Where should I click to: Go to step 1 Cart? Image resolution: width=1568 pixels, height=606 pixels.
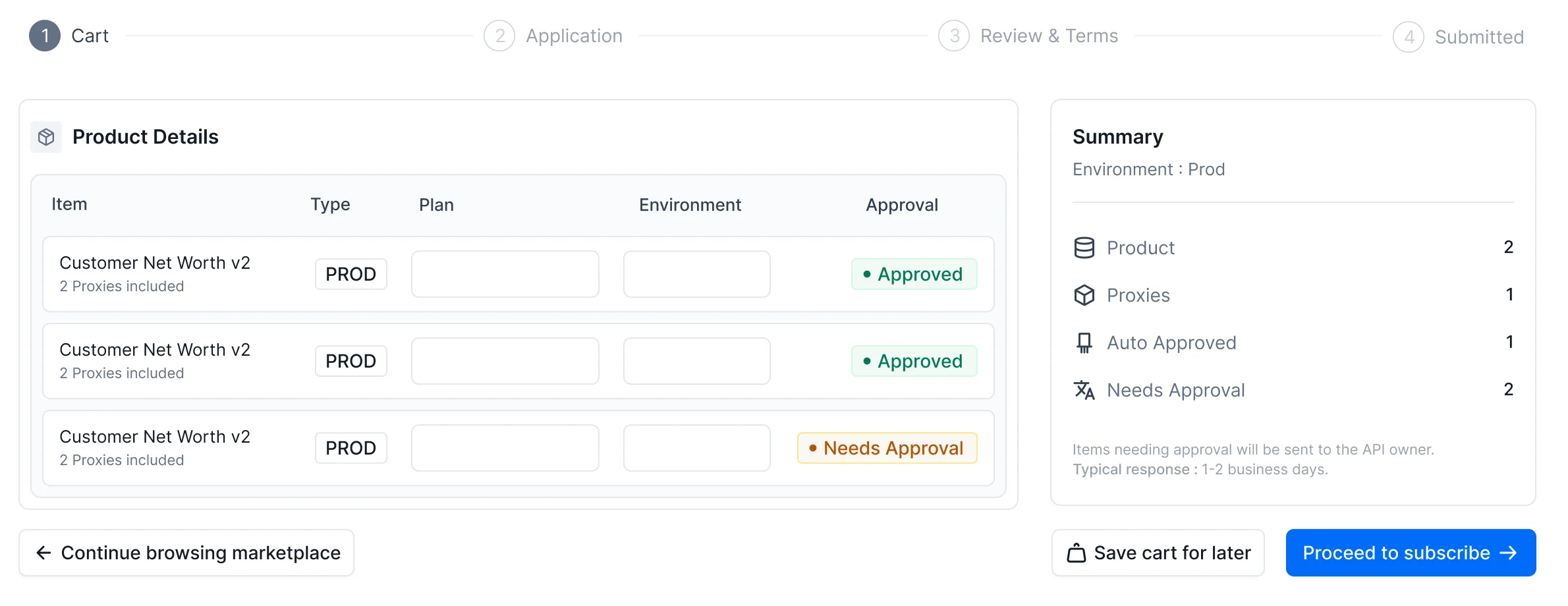[69, 36]
